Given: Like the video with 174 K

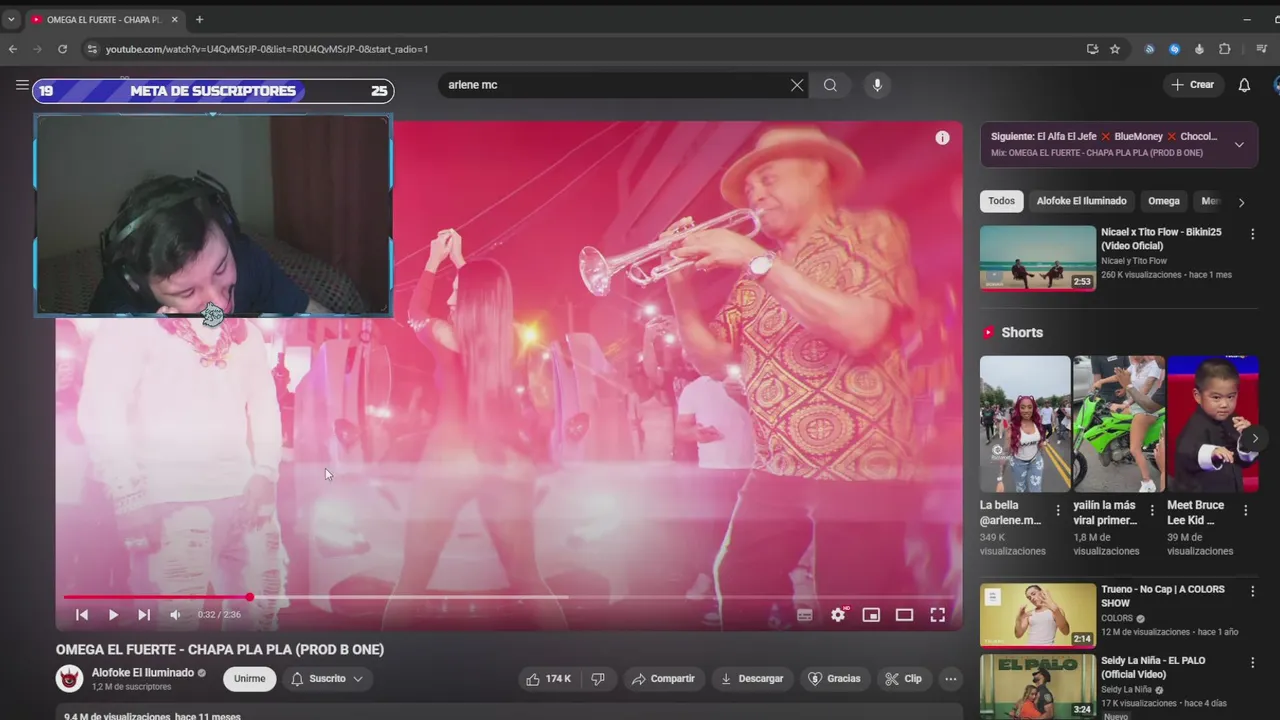Looking at the screenshot, I should pyautogui.click(x=548, y=679).
